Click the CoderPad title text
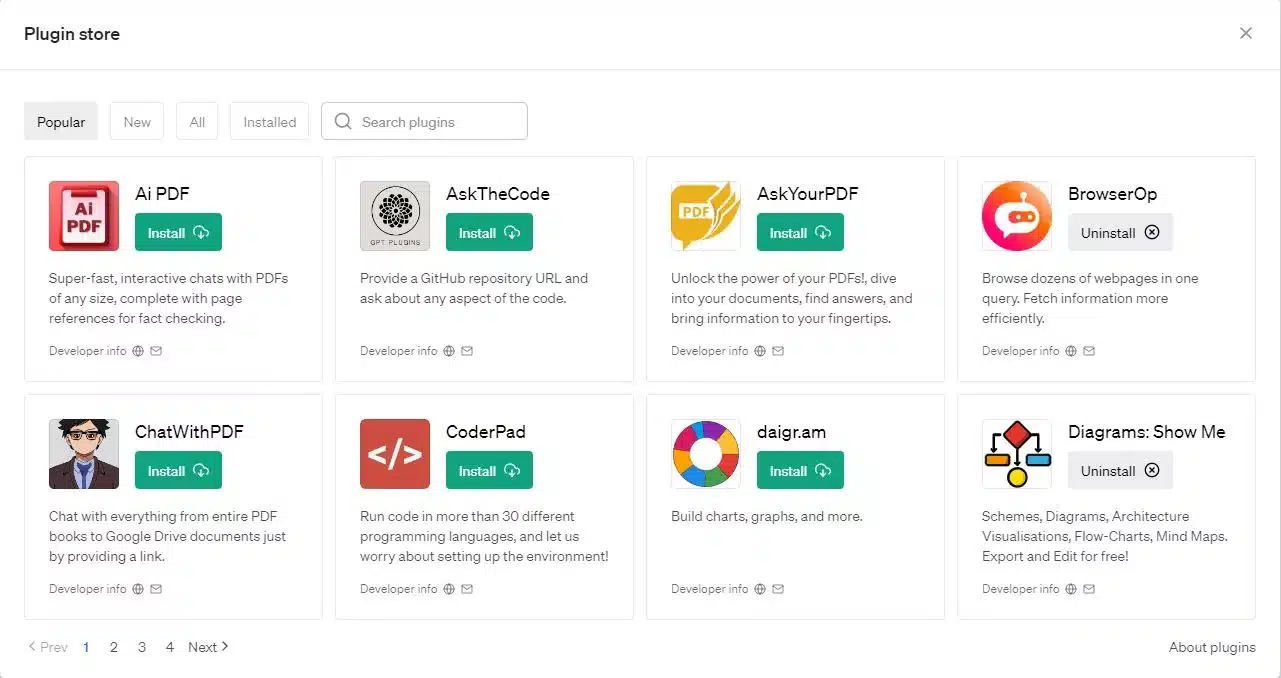 [x=486, y=432]
